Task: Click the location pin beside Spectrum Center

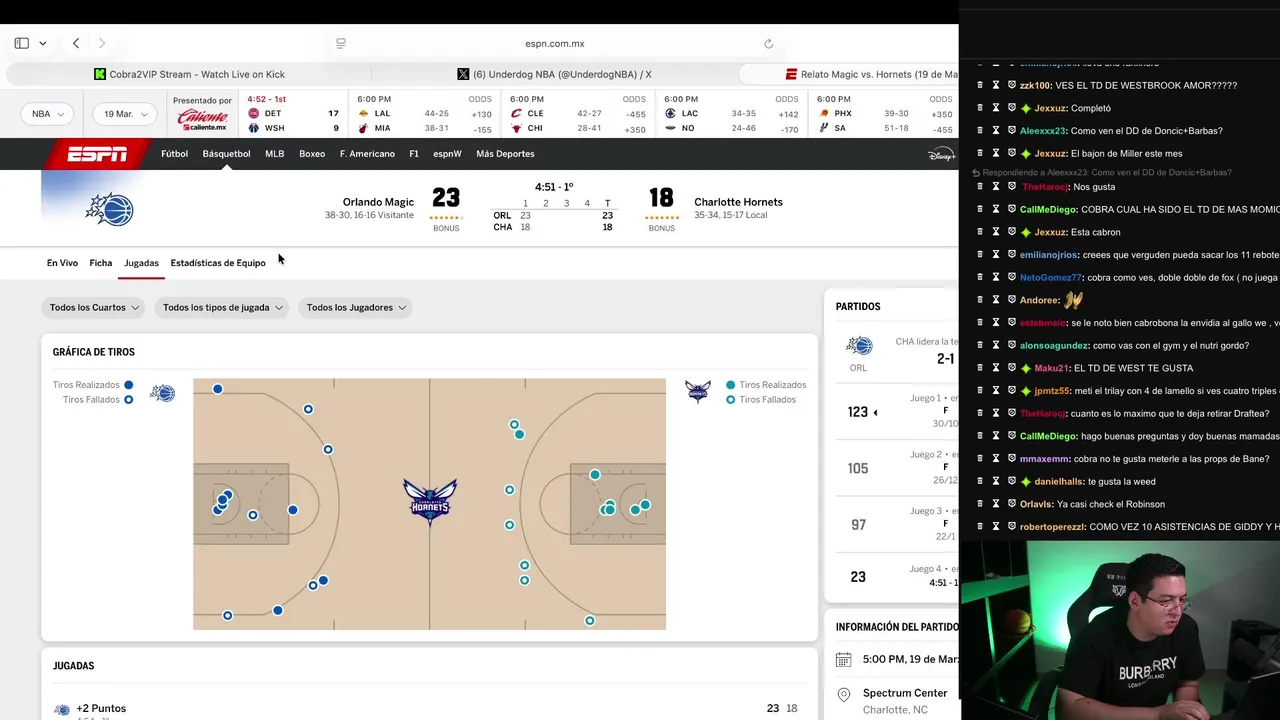Action: coord(844,694)
